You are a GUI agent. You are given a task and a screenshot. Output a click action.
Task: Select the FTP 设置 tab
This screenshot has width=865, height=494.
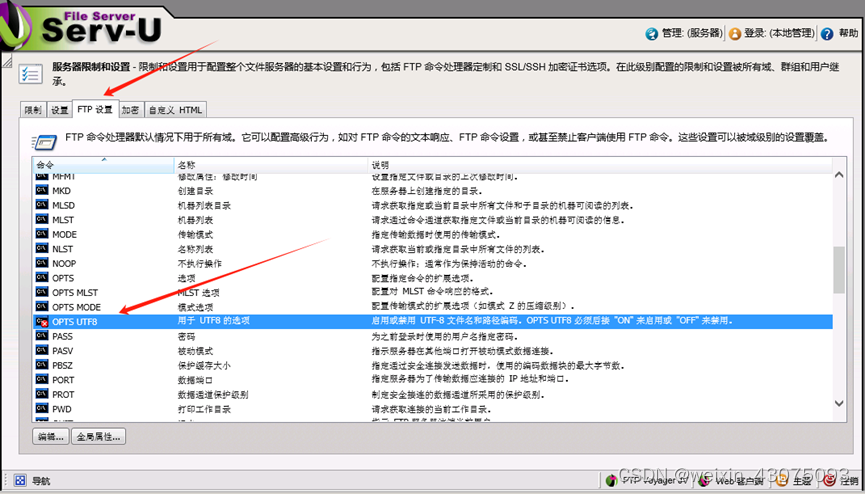[x=95, y=109]
